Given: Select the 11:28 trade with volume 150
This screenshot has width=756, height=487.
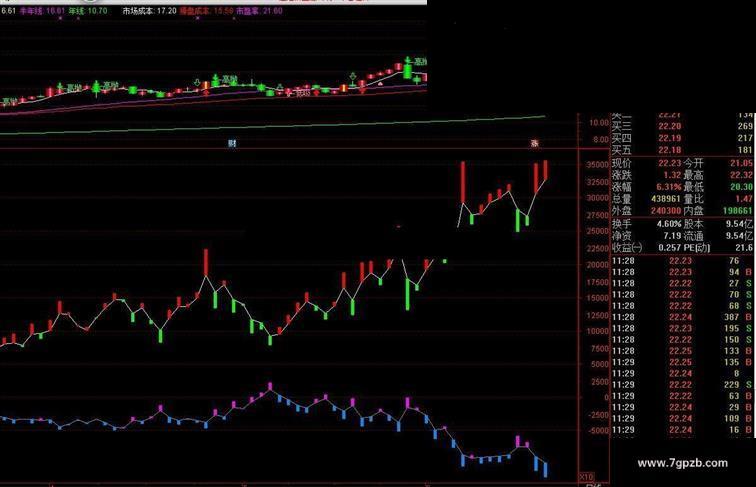Looking at the screenshot, I should click(682, 340).
